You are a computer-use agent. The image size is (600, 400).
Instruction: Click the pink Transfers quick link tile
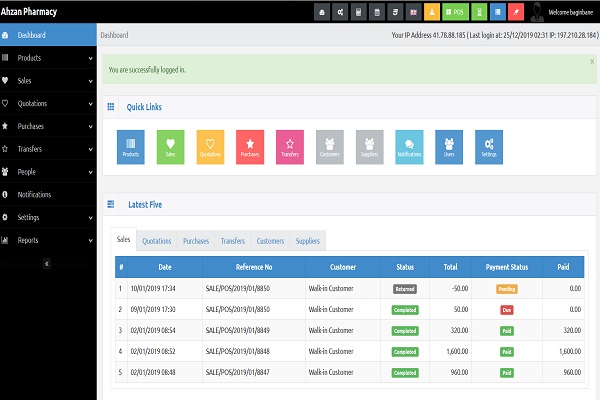(x=290, y=147)
